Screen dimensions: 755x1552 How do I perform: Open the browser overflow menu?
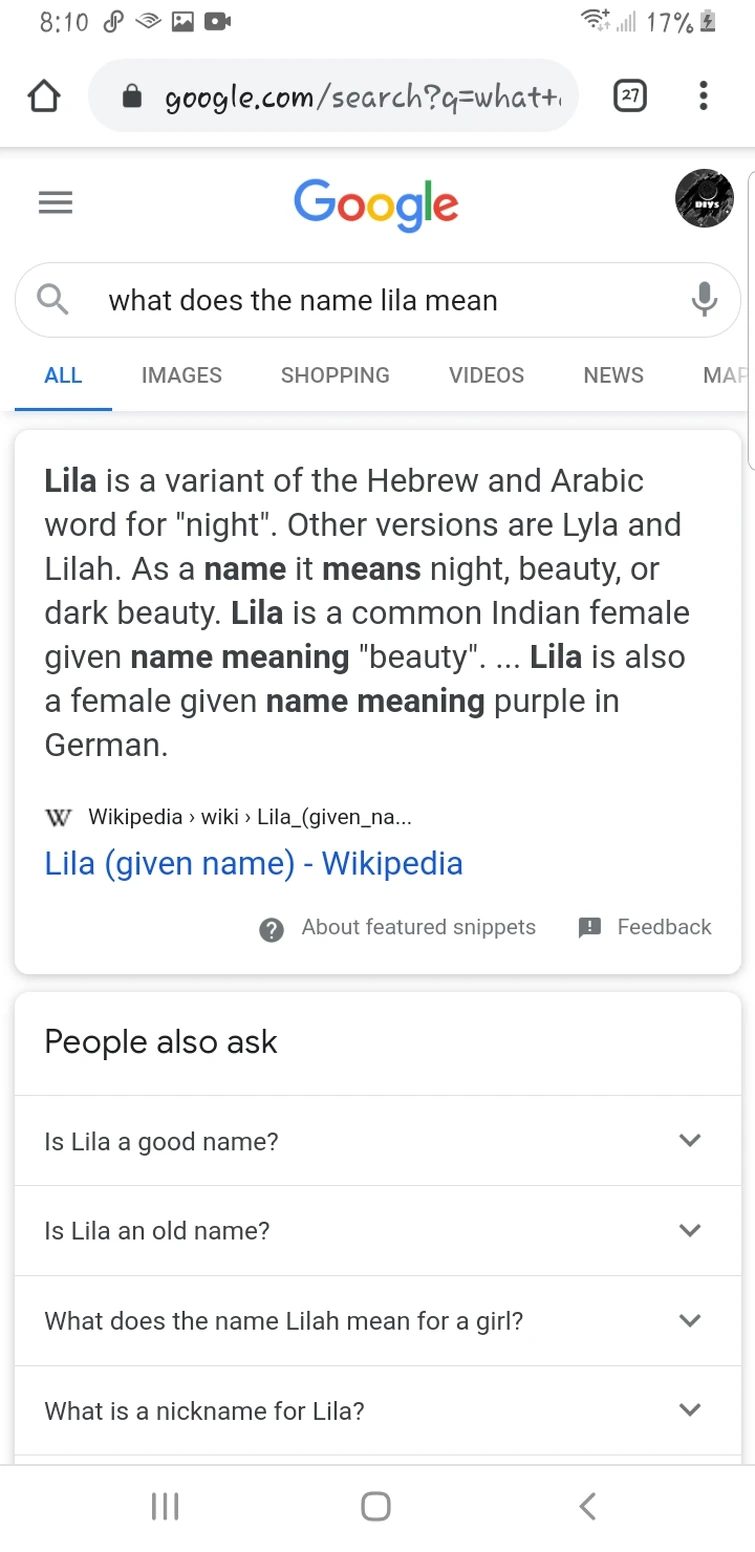(x=703, y=95)
